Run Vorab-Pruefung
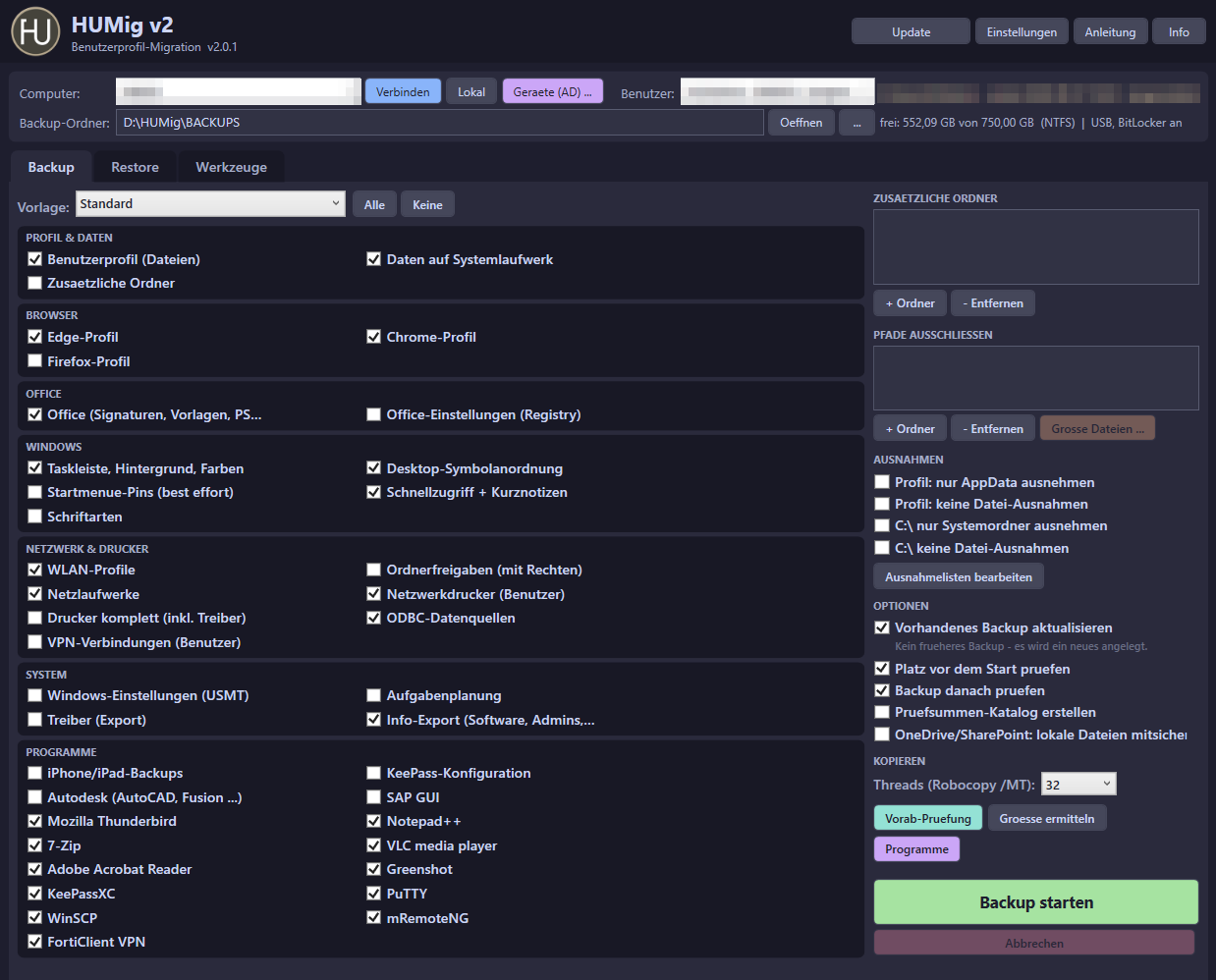 click(x=928, y=818)
